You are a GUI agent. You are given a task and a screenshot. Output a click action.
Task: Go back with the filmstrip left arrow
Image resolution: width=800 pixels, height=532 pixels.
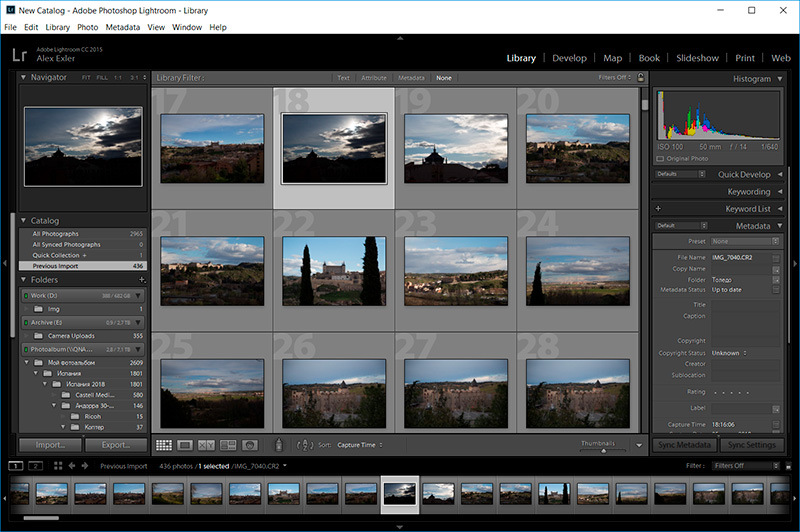[71, 466]
